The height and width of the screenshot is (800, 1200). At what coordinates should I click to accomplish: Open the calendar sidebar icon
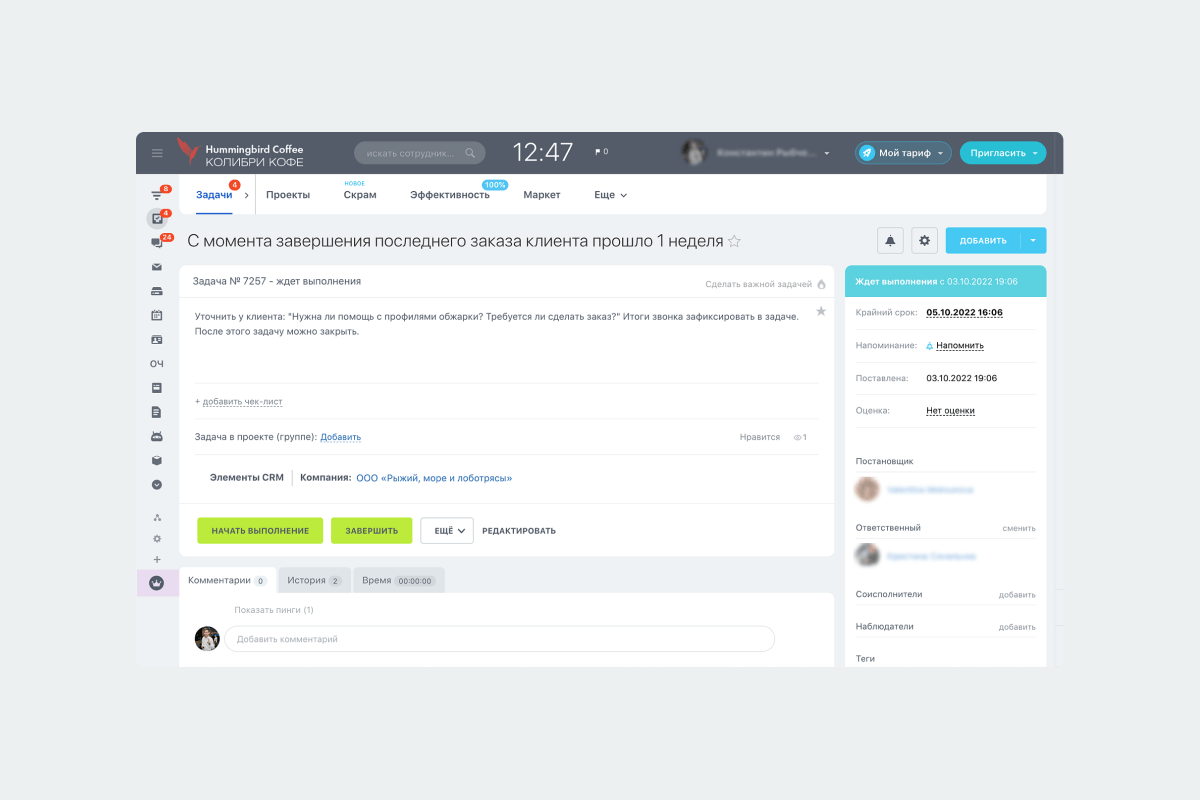[x=157, y=315]
